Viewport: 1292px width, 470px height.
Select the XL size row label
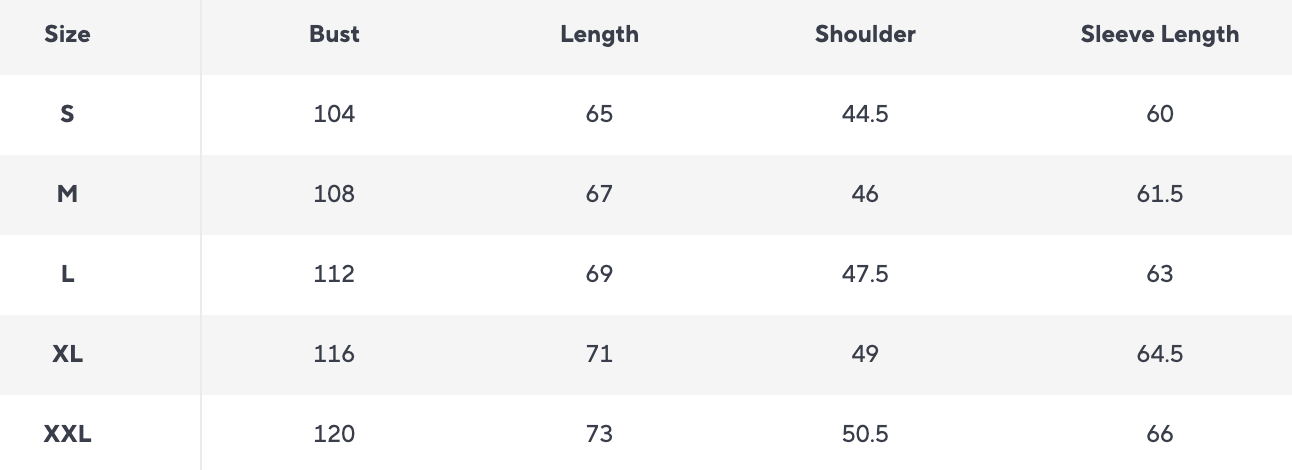(67, 354)
